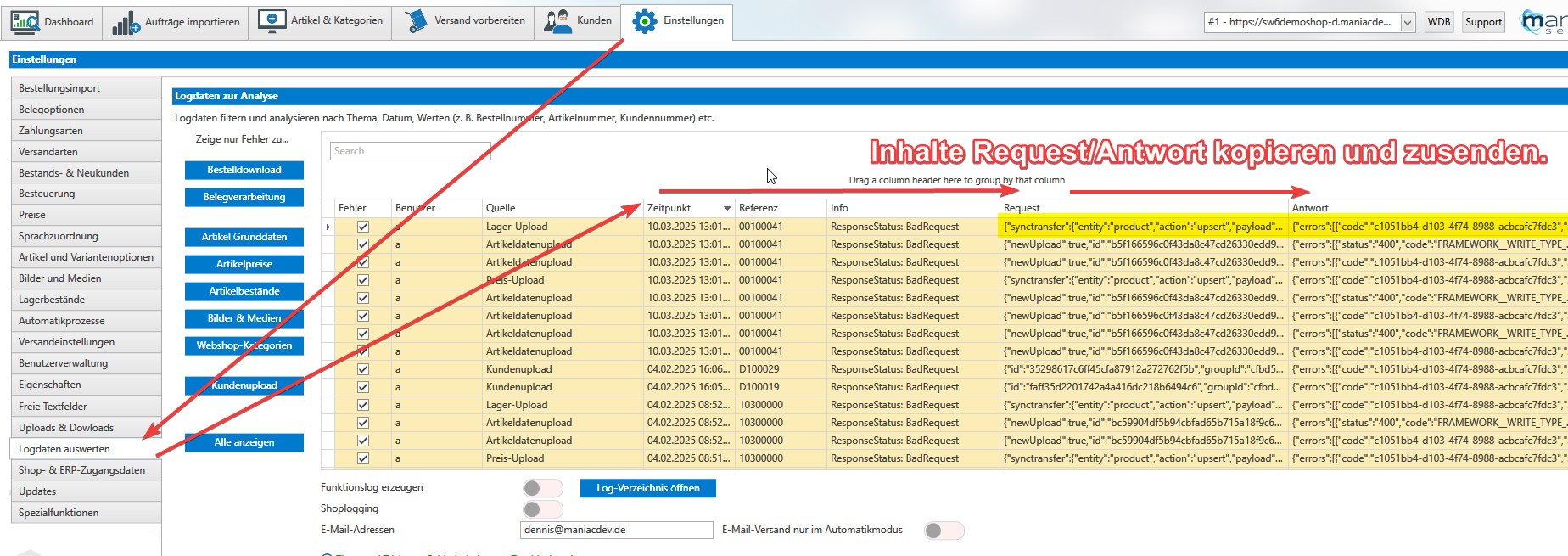1568x556 pixels.
Task: Open Benutzerverwaltung settings
Action: click(87, 363)
